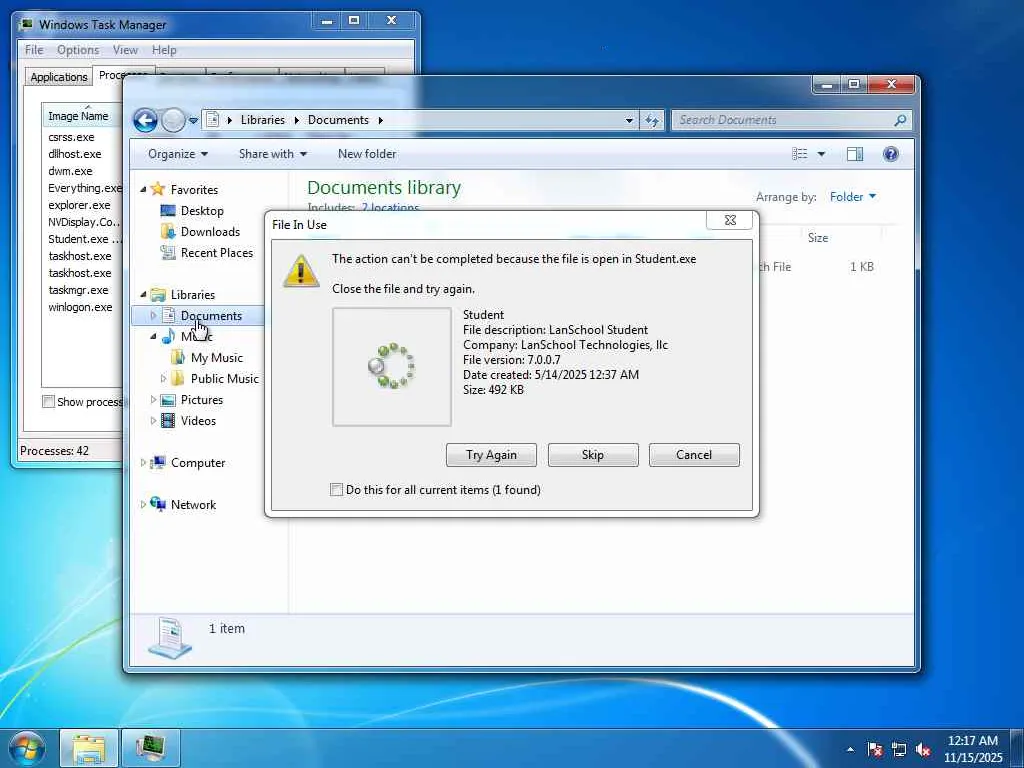Image resolution: width=1024 pixels, height=768 pixels.
Task: Collapse the Music library arrow
Action: tap(153, 337)
